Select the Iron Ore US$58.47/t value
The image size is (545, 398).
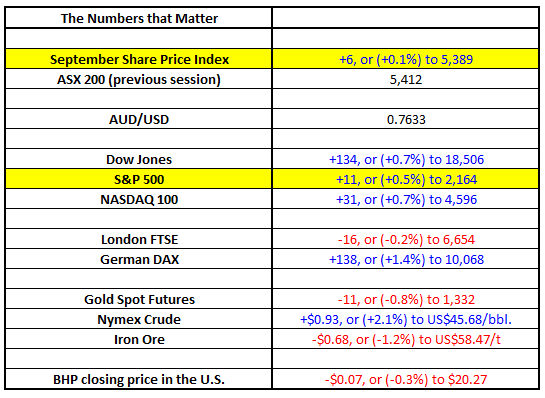[x=406, y=339]
